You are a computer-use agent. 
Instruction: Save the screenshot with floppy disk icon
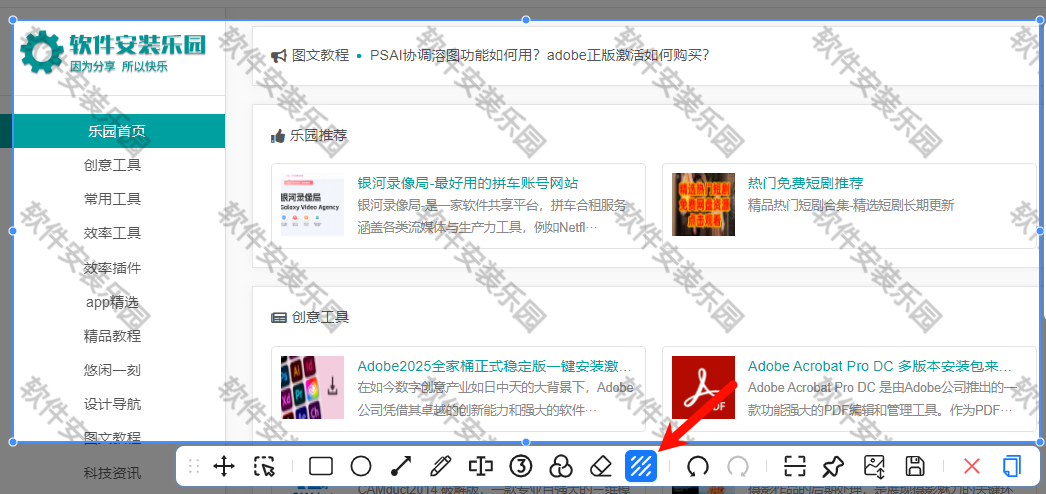point(914,466)
